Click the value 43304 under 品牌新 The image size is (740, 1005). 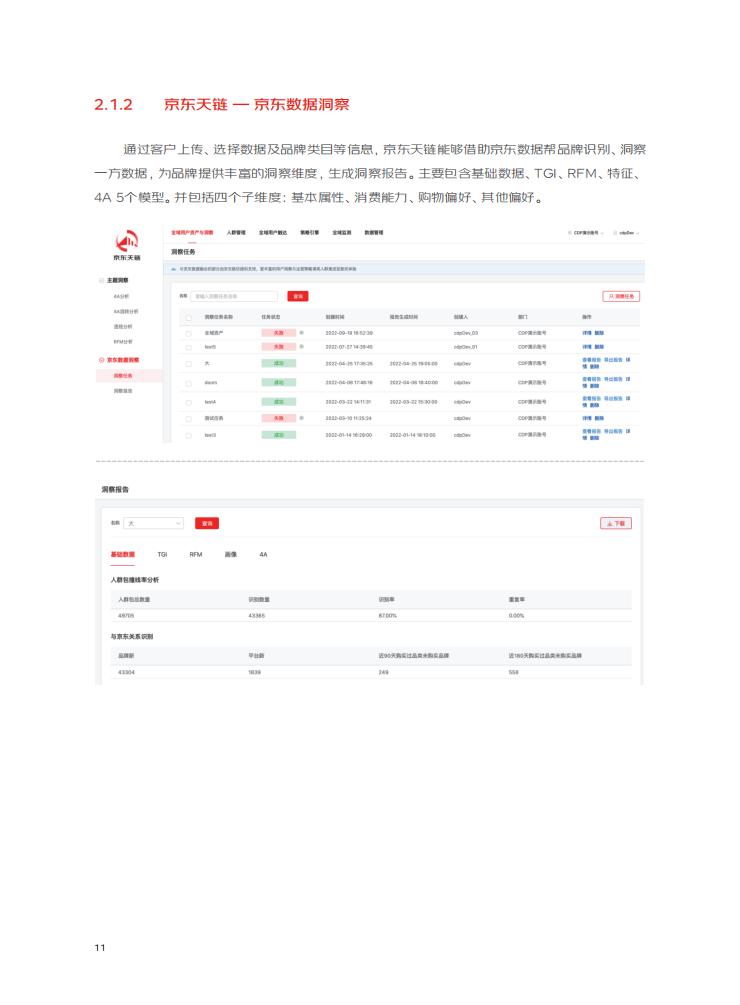[x=126, y=672]
